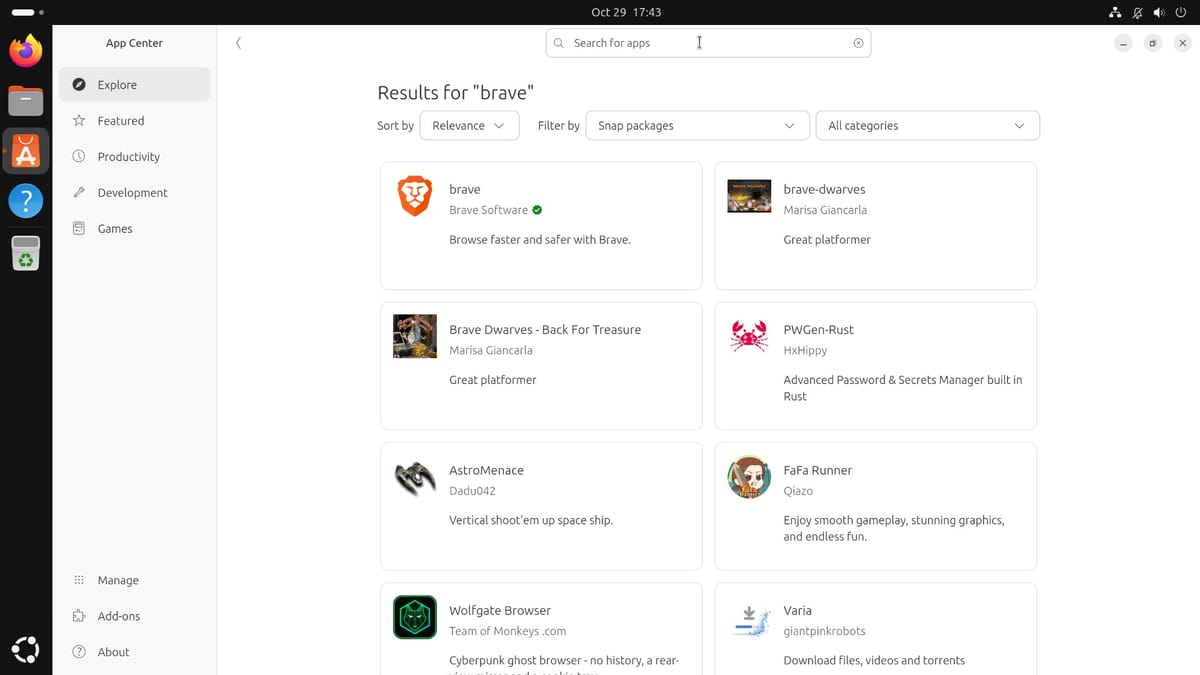Image resolution: width=1200 pixels, height=675 pixels.
Task: Click "Vertical shoot'em up space ship." description
Action: pos(531,520)
